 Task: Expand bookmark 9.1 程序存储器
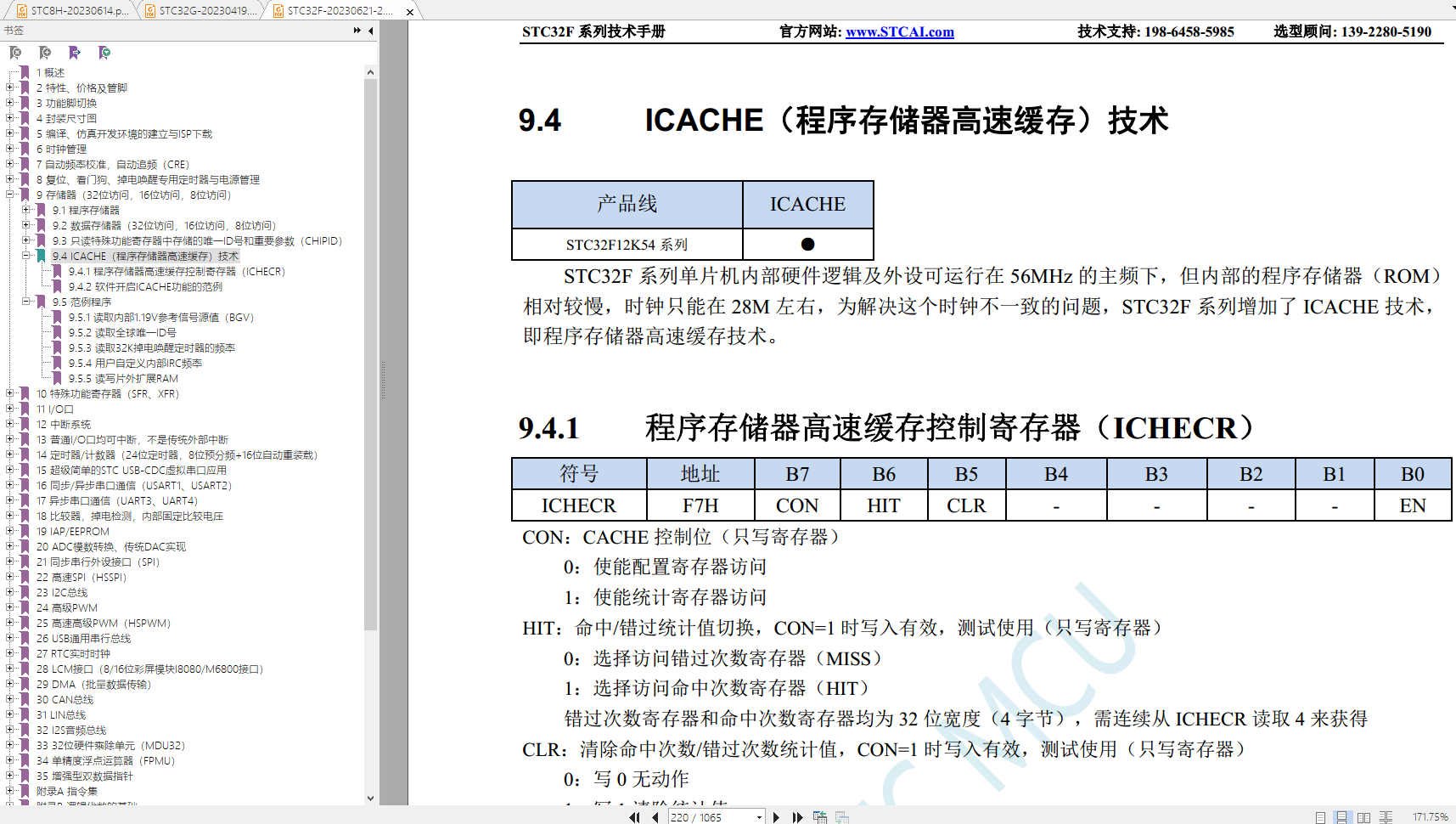pos(26,210)
